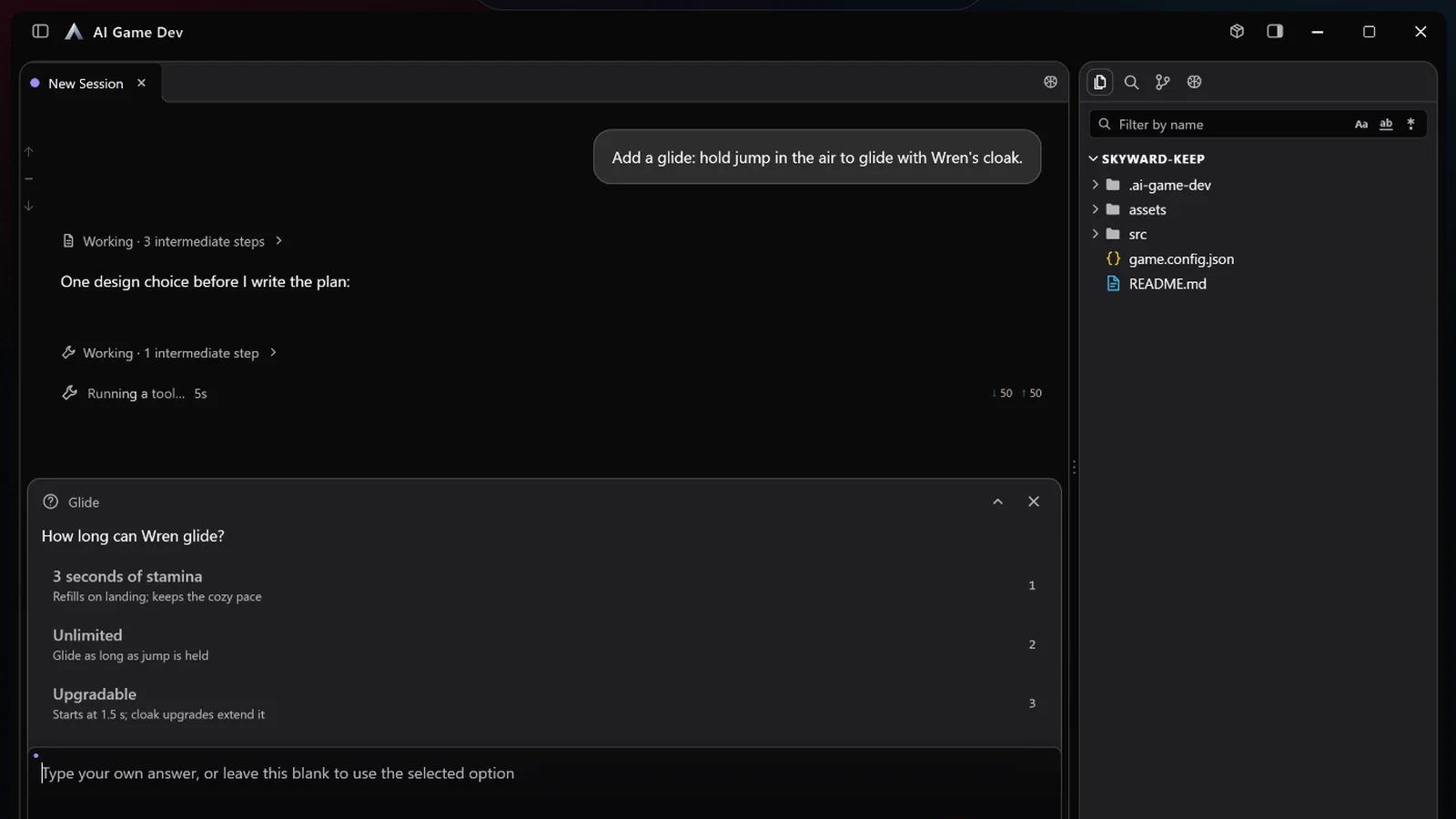The width and height of the screenshot is (1456, 819).
Task: Toggle whole word match in file filter
Action: point(1386,124)
